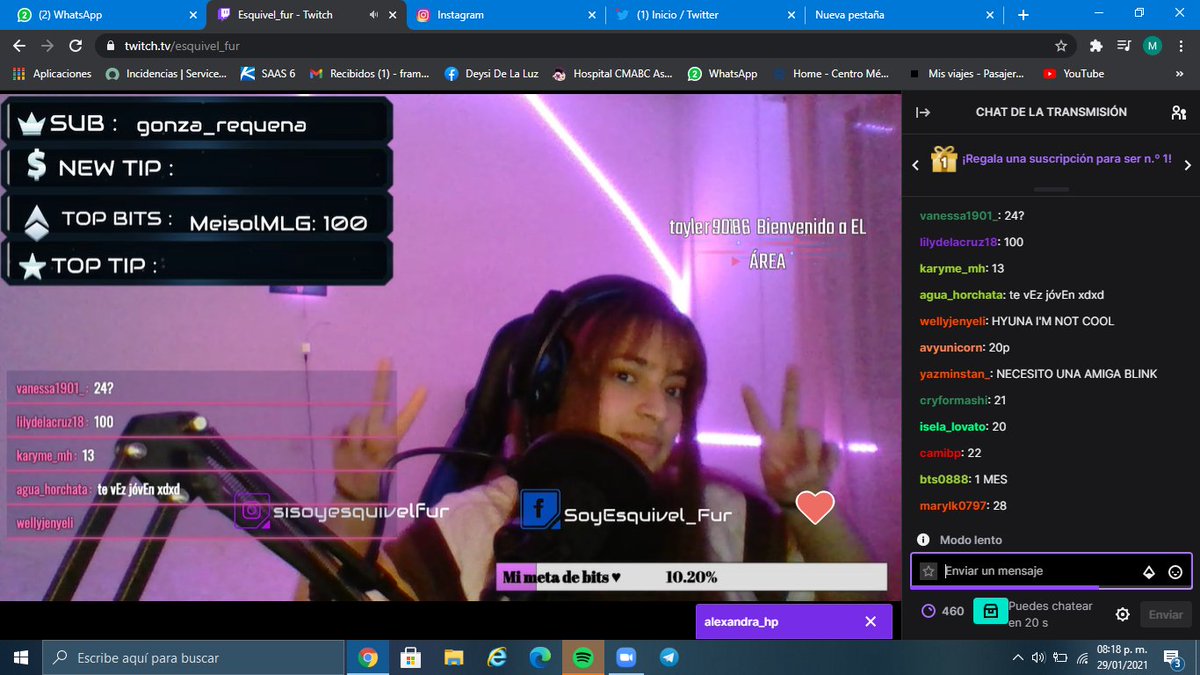Open the Chrome three-dot menu

tap(1180, 46)
